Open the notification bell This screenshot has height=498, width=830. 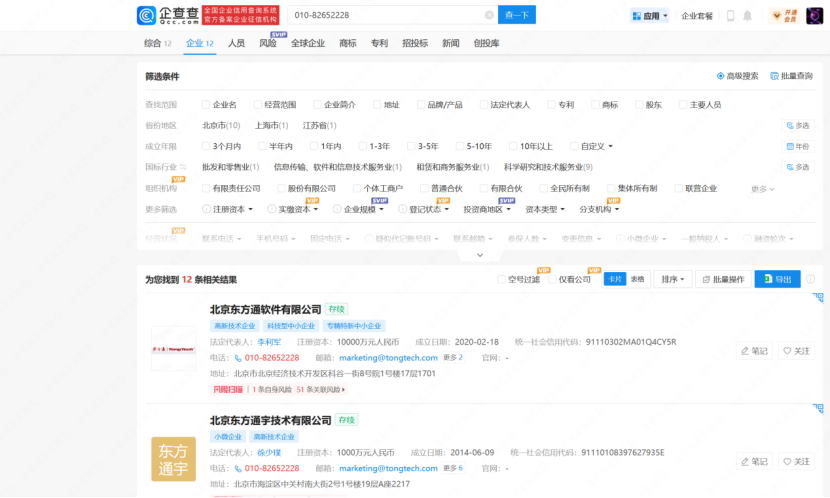click(747, 15)
